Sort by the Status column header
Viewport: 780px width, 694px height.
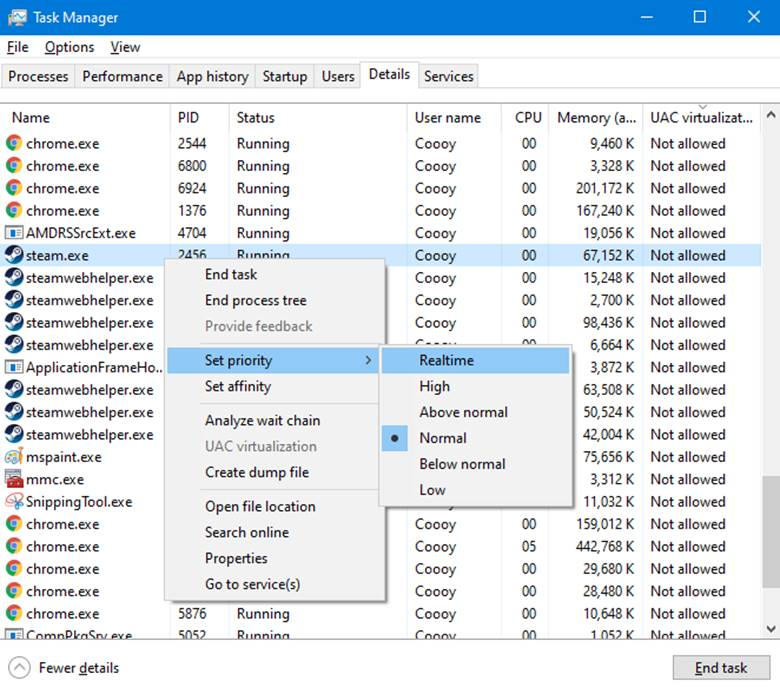tap(318, 118)
